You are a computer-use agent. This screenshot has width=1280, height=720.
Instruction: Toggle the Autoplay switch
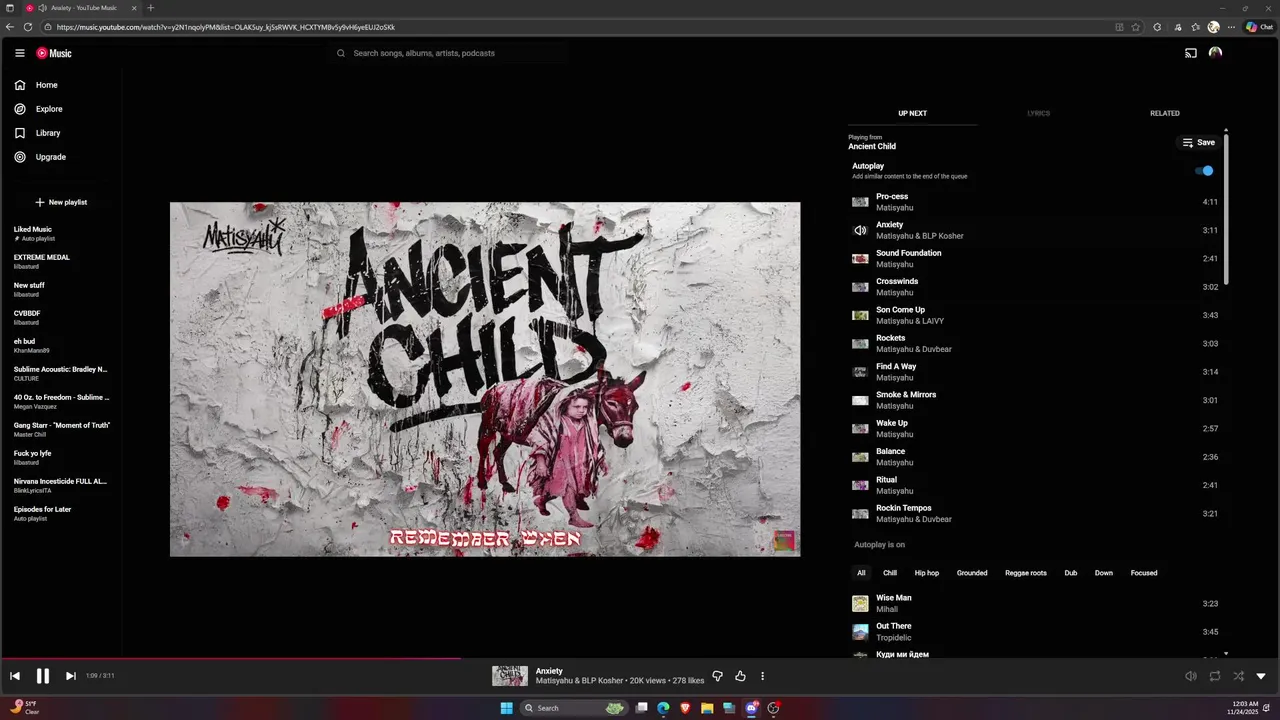[x=1205, y=171]
